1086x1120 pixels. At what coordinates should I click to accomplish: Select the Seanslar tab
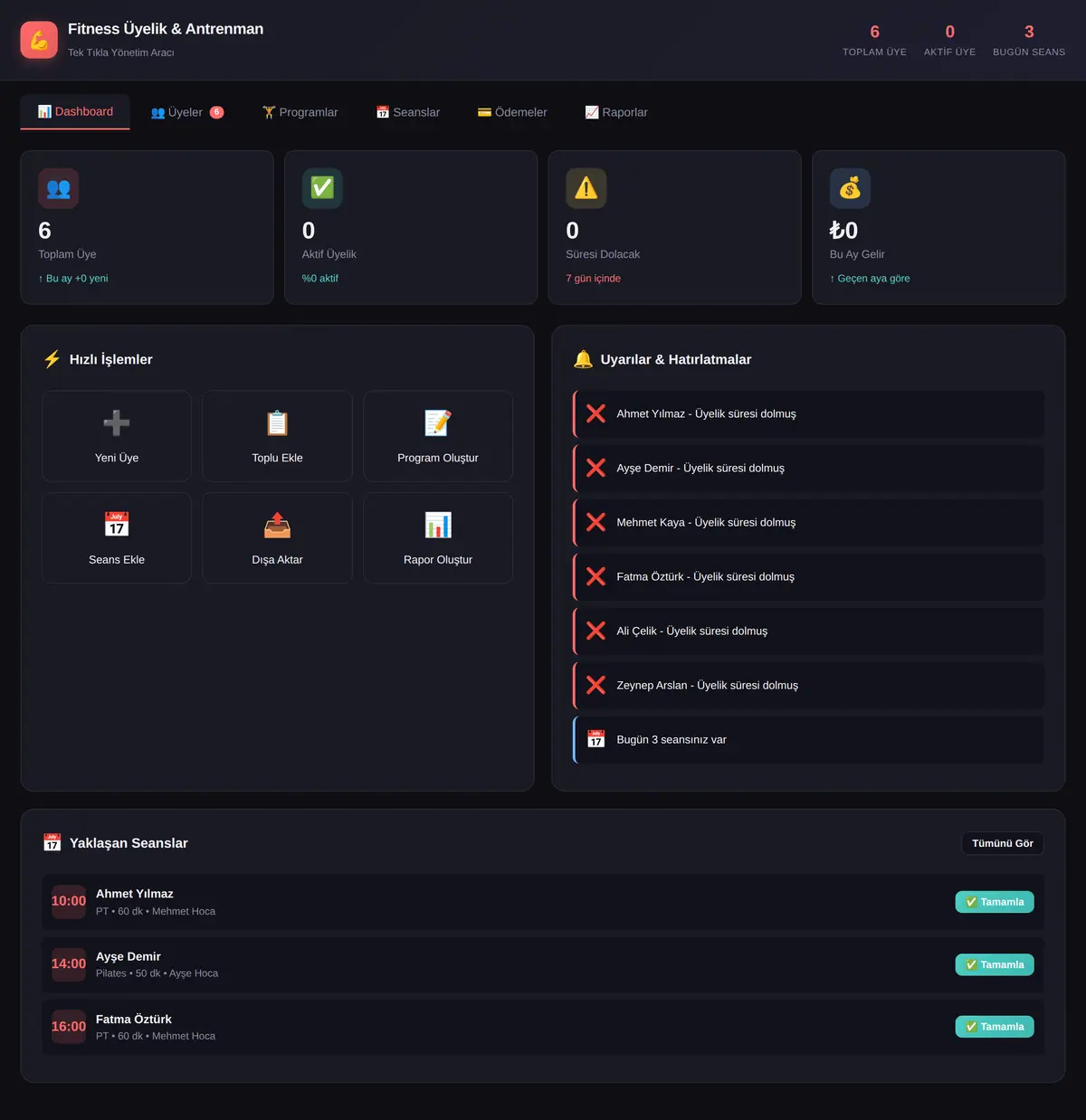pos(408,112)
